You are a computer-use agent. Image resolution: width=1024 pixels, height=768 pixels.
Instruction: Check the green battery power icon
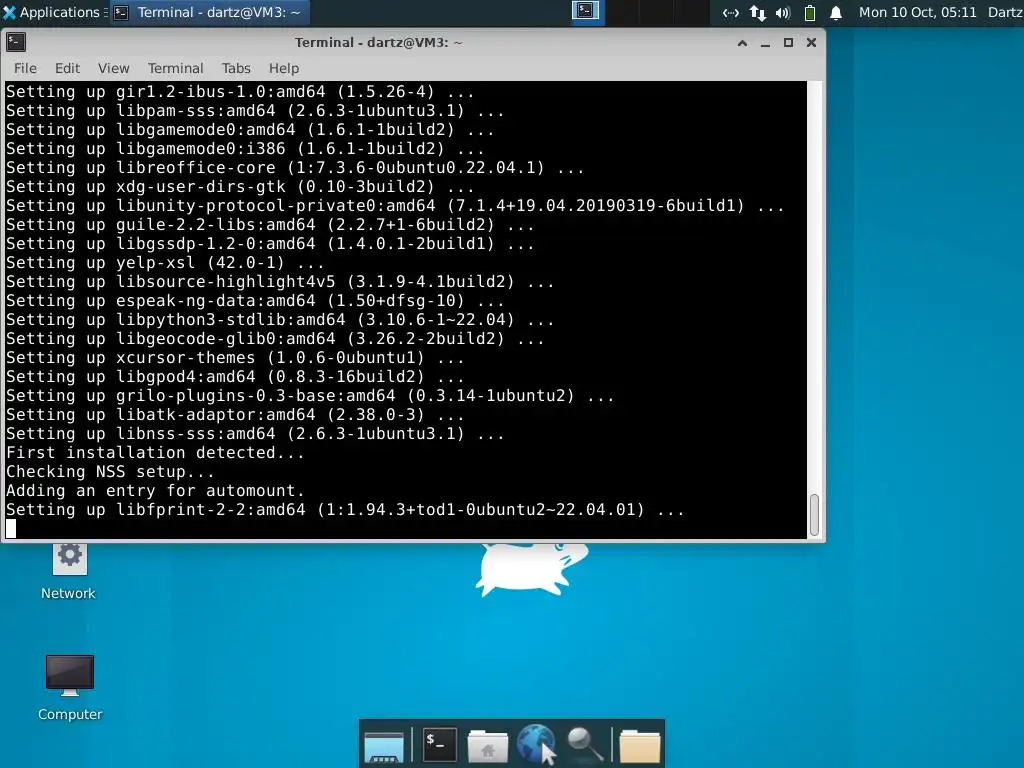tap(810, 13)
